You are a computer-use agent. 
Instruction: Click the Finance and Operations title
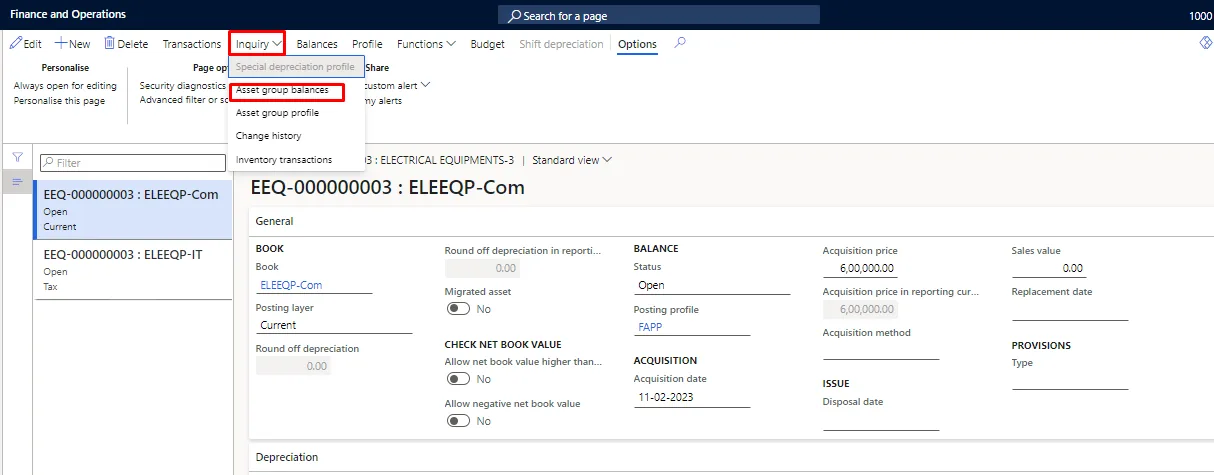(x=68, y=15)
